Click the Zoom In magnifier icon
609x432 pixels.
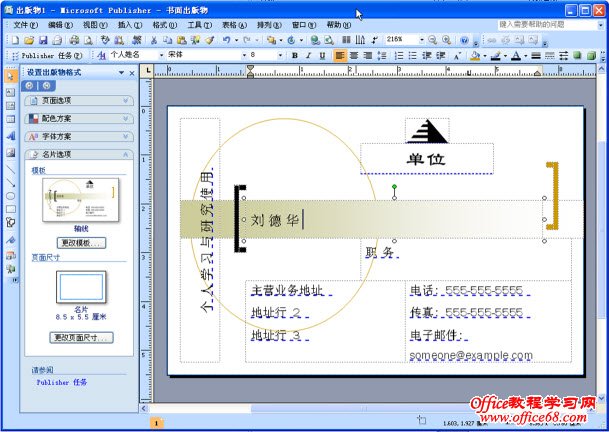(x=447, y=40)
